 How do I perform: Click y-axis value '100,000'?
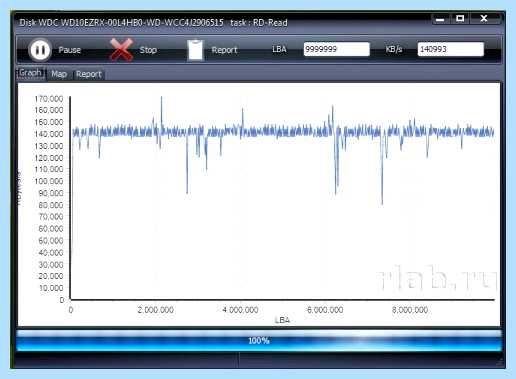[x=49, y=181]
